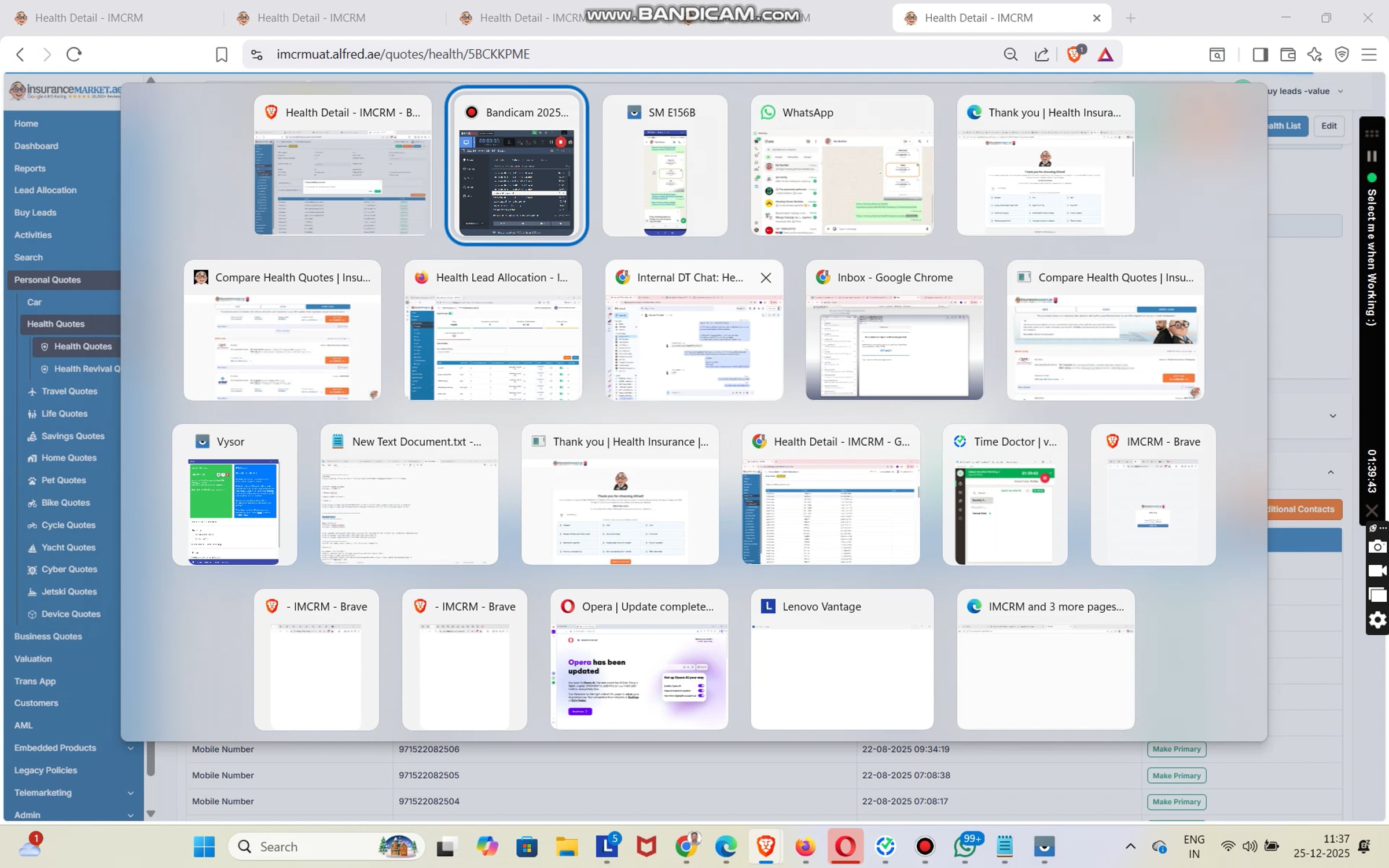Open the Time Doctor widget settings gear
The width and height of the screenshot is (1389, 868).
[1377, 620]
